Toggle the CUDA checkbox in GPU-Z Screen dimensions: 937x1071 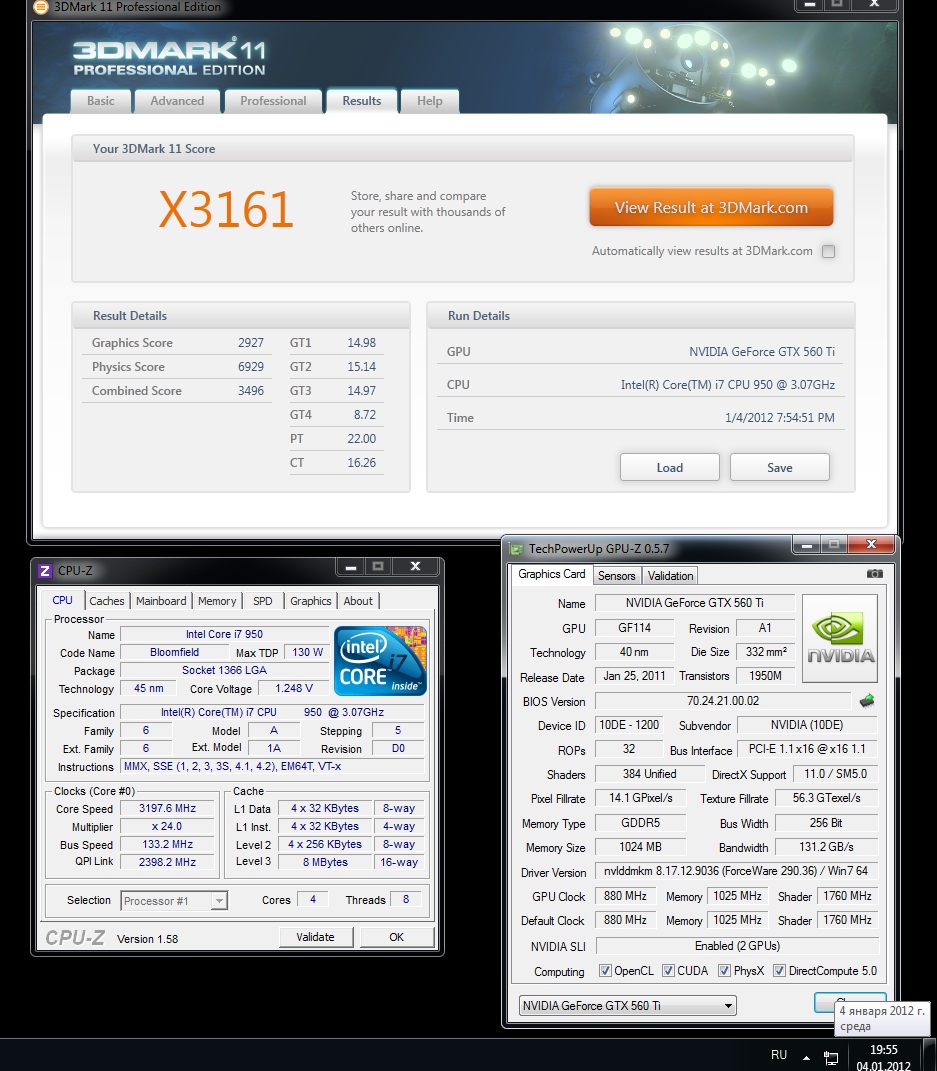668,971
